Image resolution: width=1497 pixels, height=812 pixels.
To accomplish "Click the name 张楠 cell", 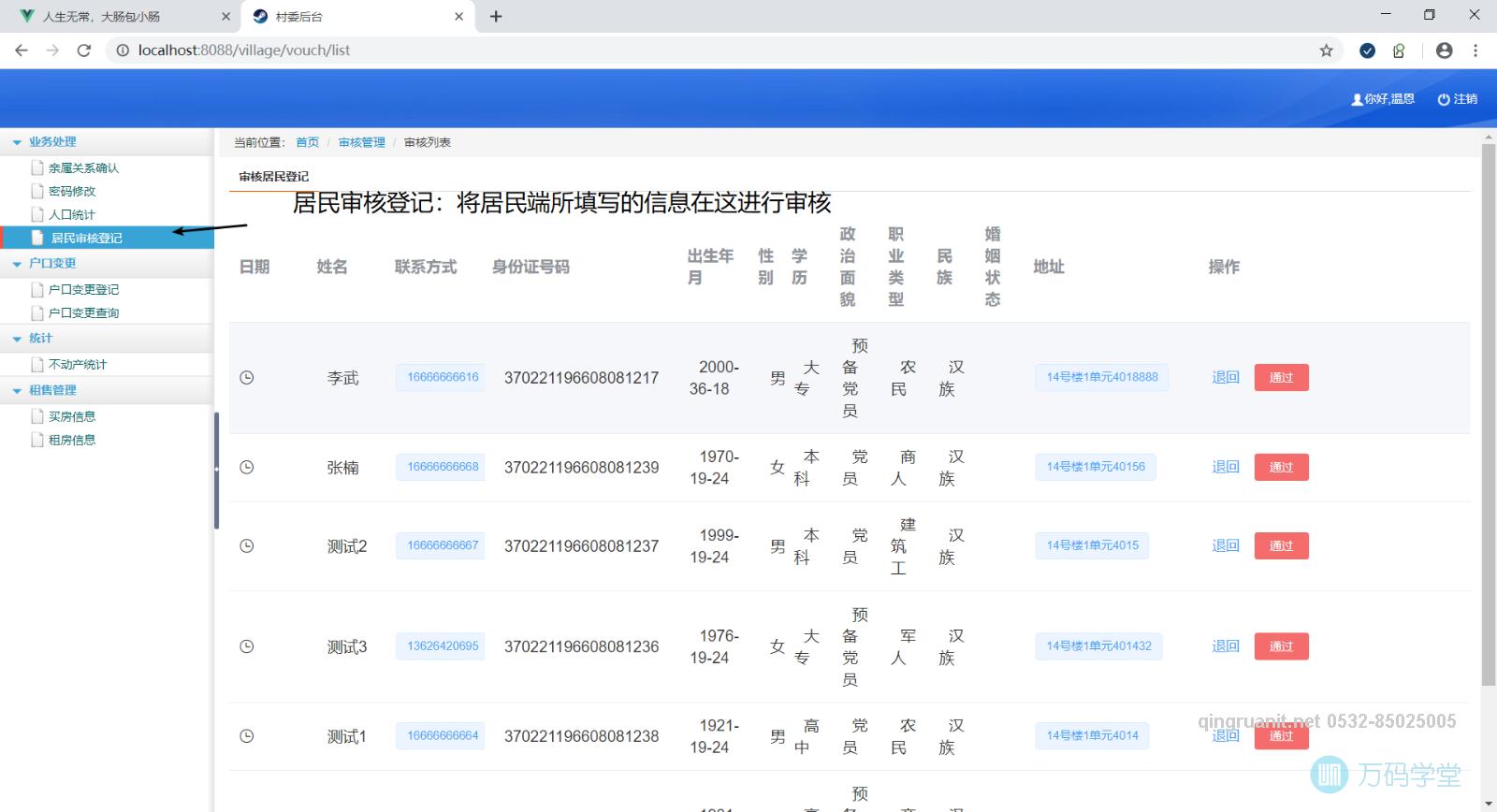I will coord(342,468).
